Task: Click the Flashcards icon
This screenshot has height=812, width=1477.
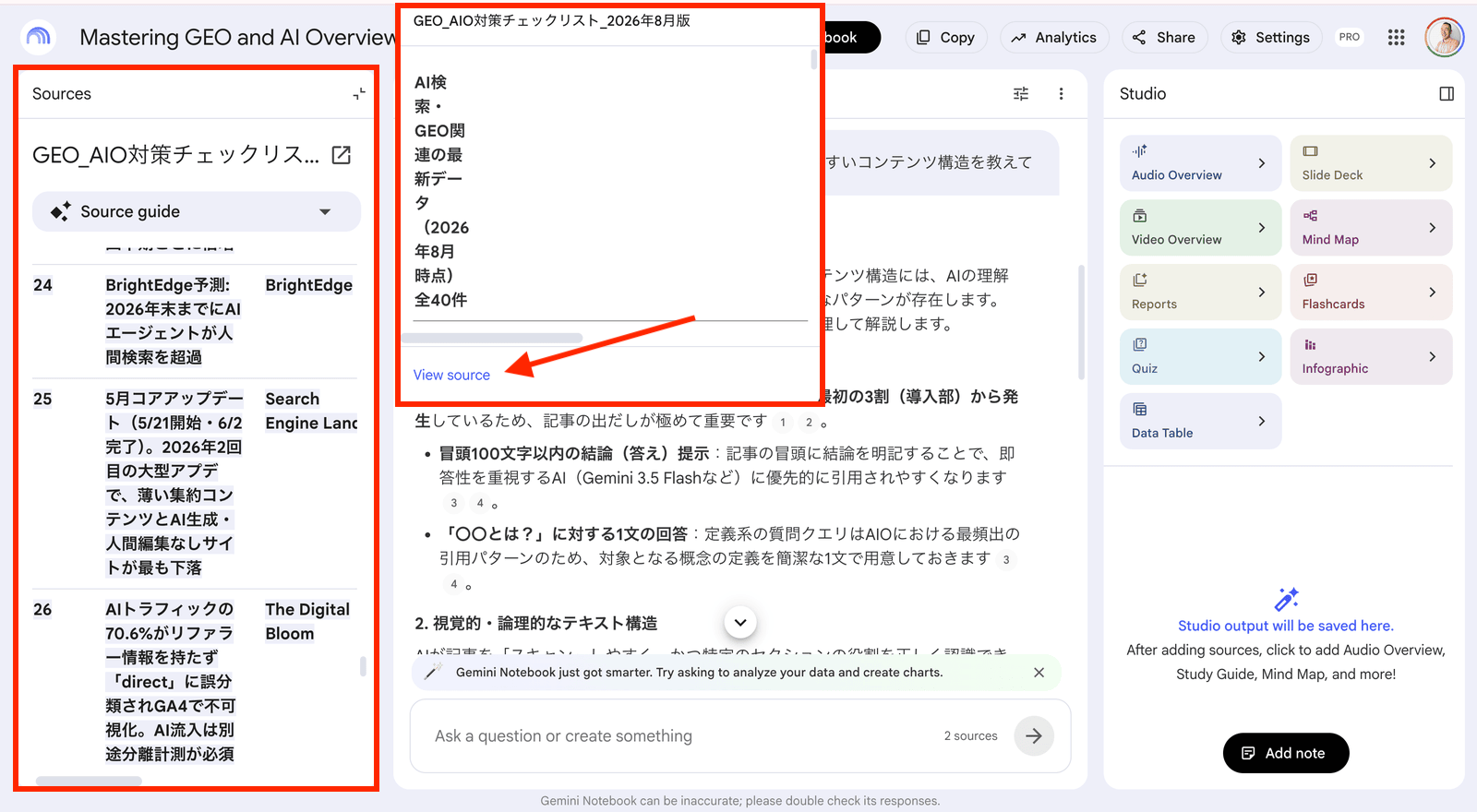Action: (1311, 281)
